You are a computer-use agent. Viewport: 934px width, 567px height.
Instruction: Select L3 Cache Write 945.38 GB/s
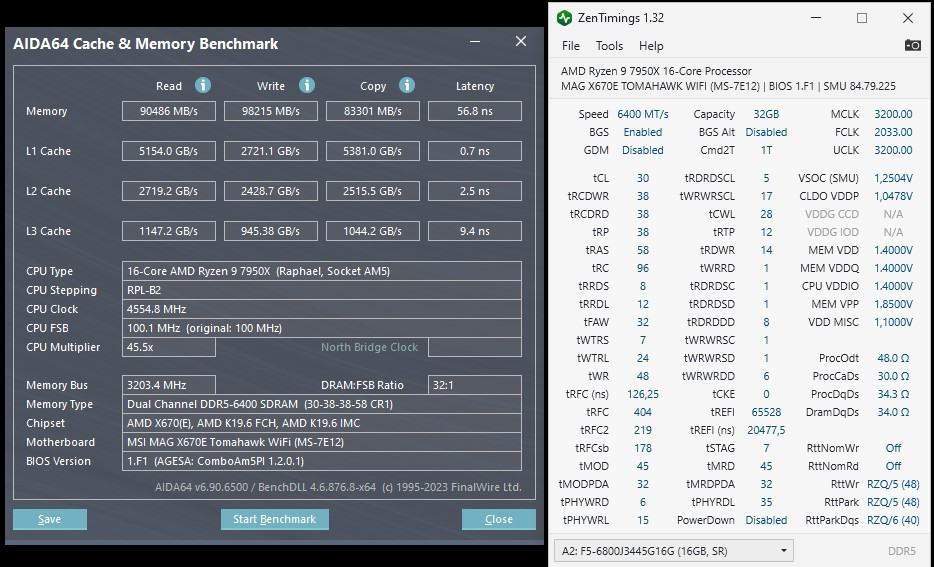(270, 231)
